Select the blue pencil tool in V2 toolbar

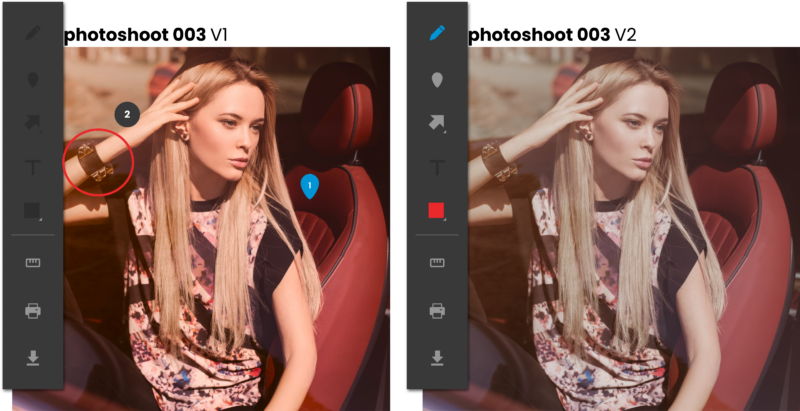pyautogui.click(x=437, y=33)
